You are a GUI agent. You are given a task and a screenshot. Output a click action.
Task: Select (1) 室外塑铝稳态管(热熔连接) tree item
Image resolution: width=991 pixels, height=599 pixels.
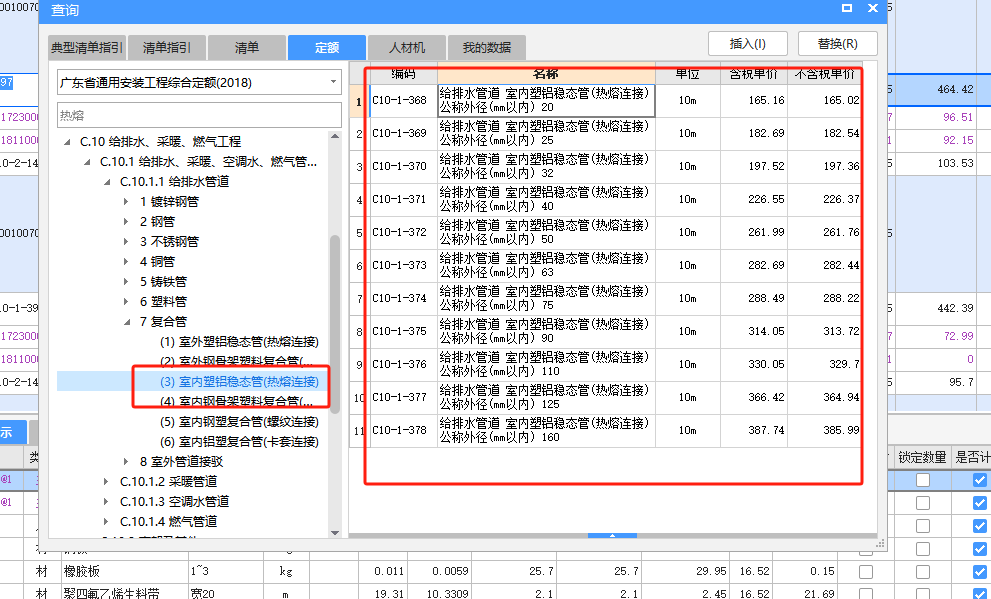[239, 342]
